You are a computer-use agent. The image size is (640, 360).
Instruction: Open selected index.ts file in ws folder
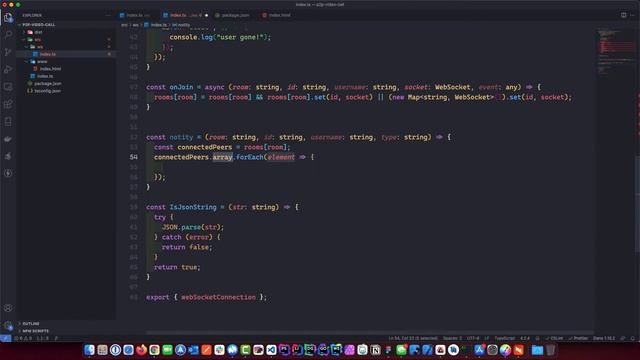point(65,54)
